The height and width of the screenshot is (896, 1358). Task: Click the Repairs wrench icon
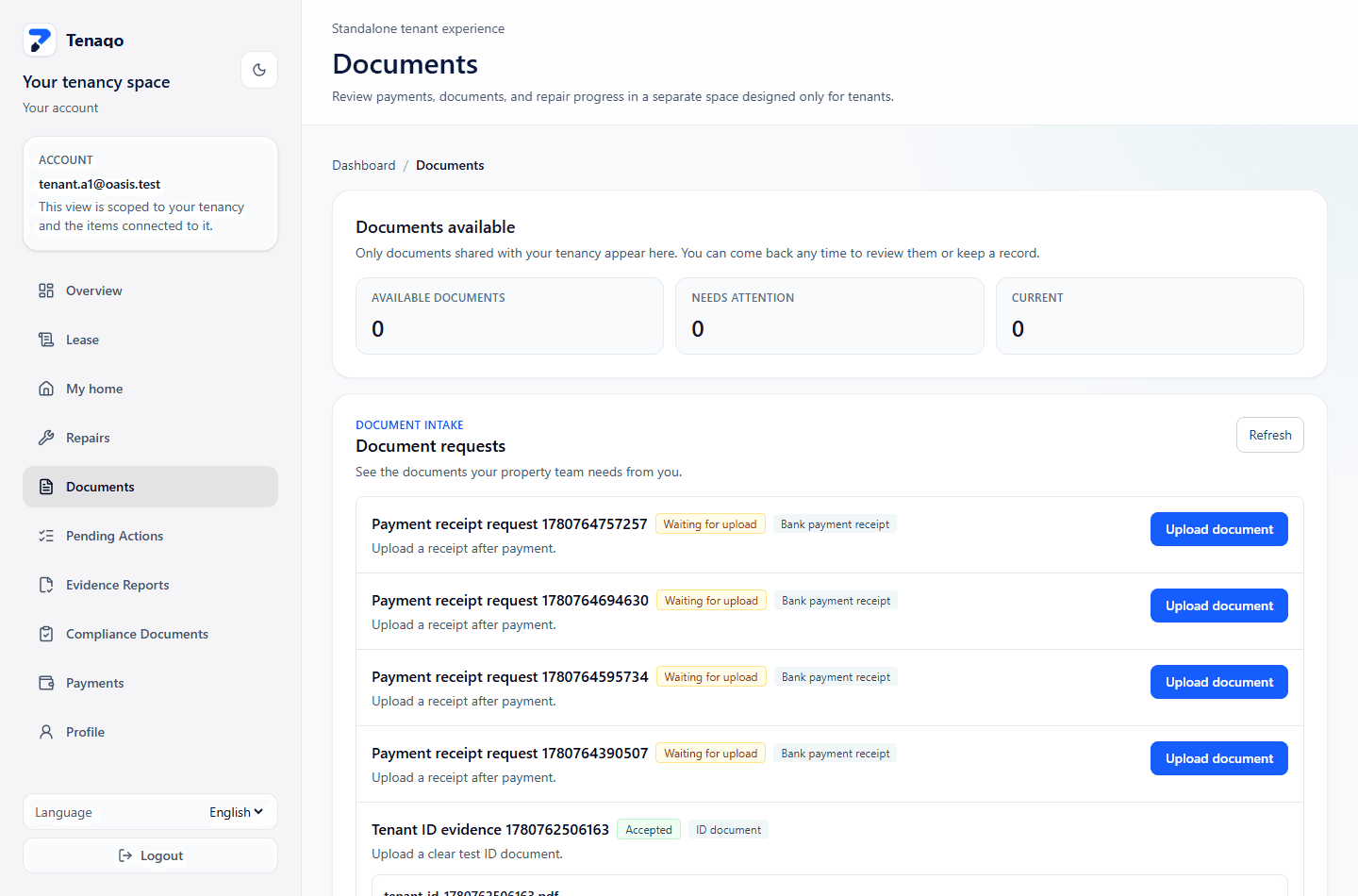[46, 438]
